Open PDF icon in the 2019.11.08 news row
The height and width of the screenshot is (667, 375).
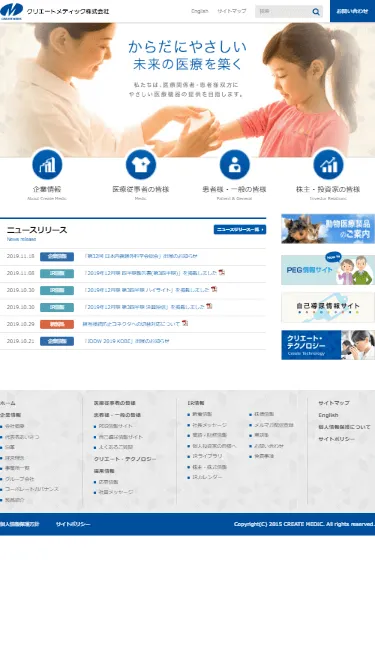[222, 272]
